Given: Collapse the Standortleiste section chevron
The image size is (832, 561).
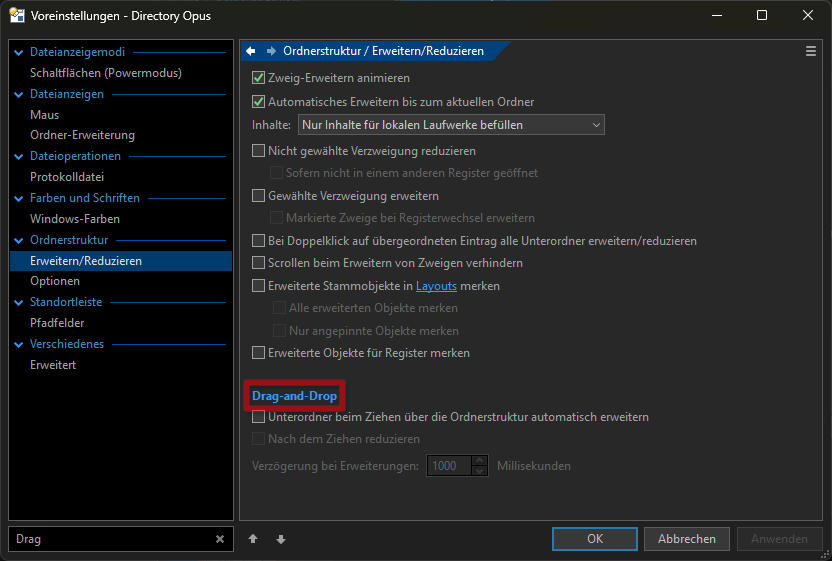Looking at the screenshot, I should click(x=19, y=303).
